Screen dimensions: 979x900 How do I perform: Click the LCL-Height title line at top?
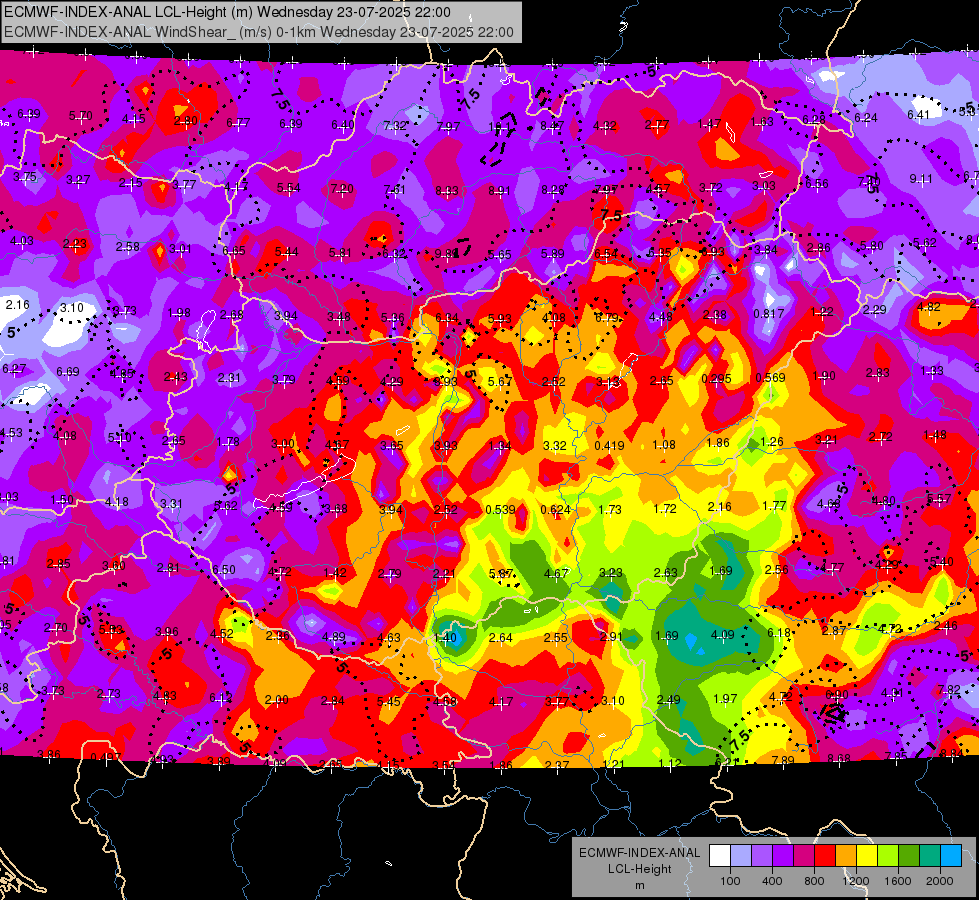[227, 12]
